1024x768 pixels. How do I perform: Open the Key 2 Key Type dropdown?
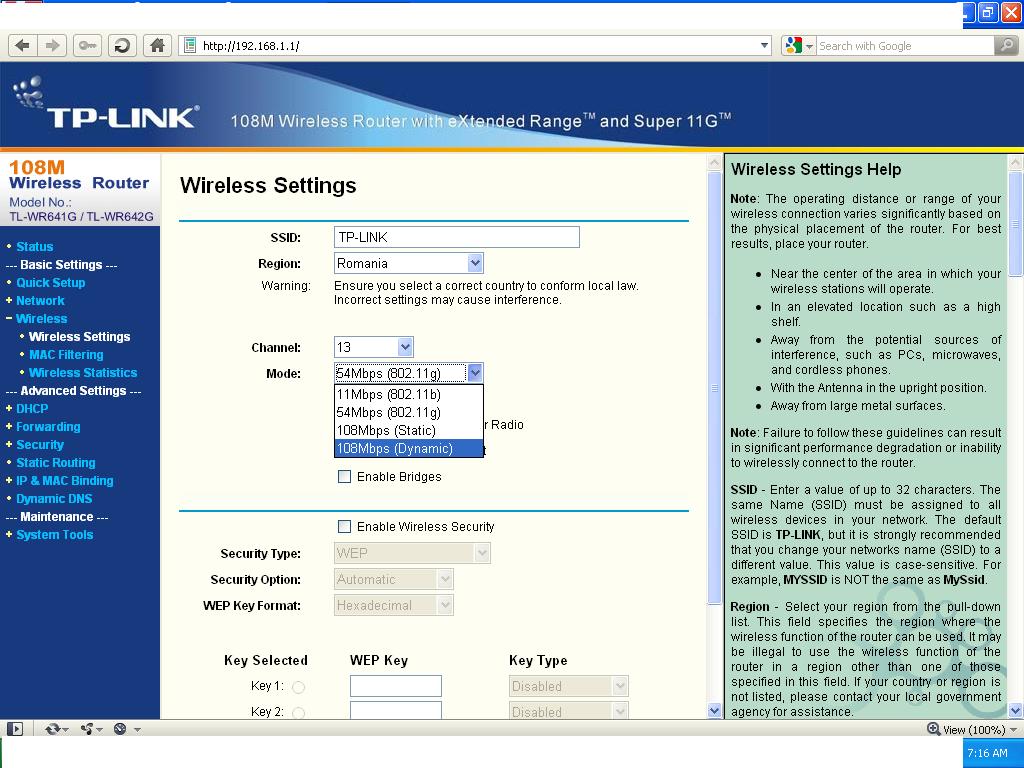[x=569, y=711]
